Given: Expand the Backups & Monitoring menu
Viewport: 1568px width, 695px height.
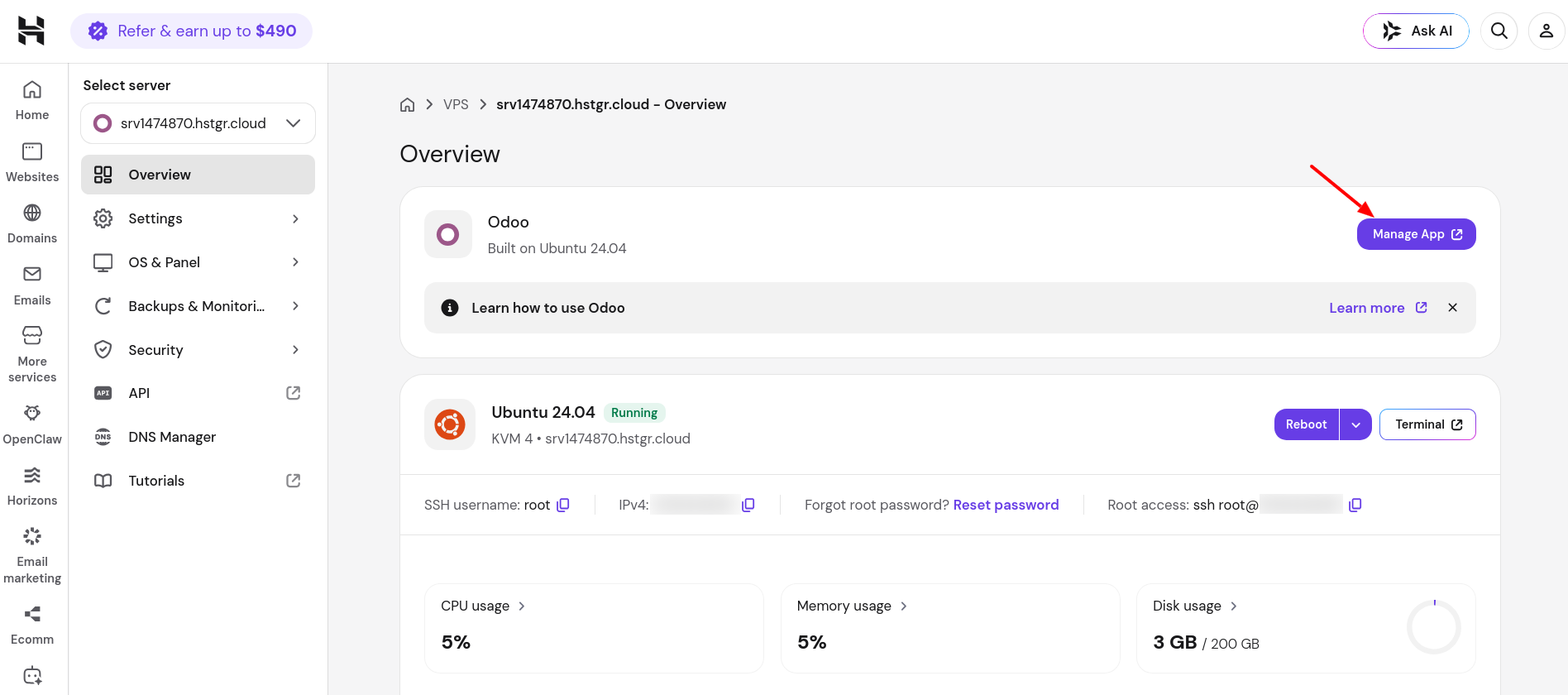Looking at the screenshot, I should 198,306.
